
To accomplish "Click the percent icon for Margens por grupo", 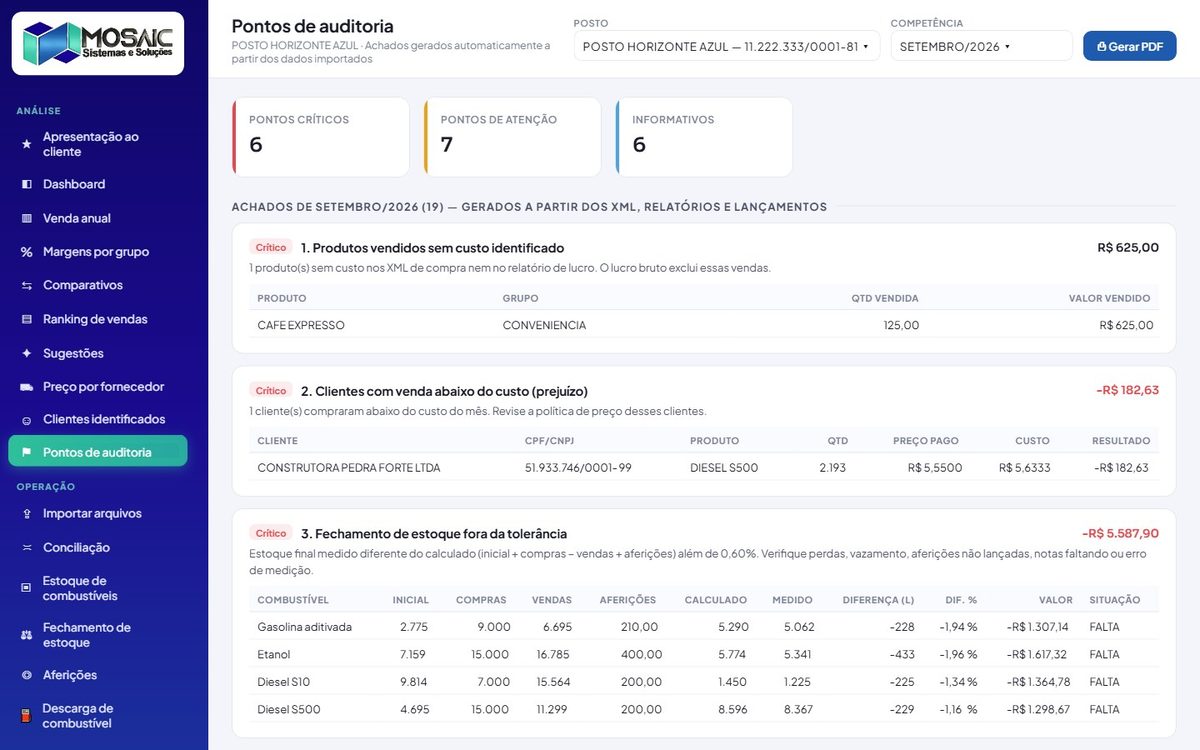I will pos(27,252).
